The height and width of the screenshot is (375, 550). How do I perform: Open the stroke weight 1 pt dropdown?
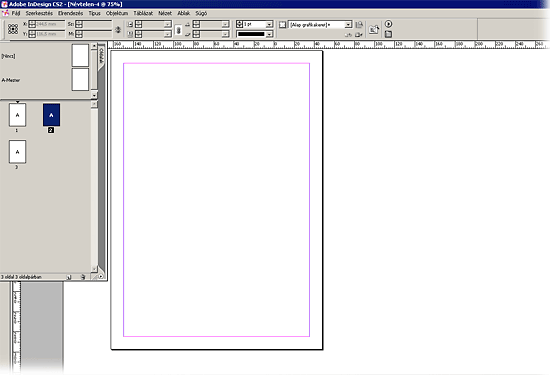tap(269, 24)
